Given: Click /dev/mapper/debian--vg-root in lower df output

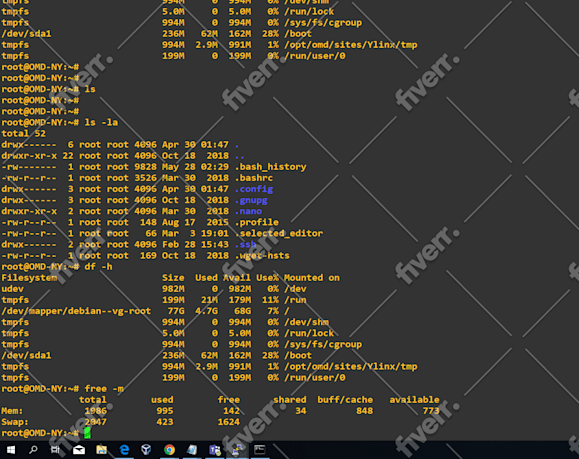Looking at the screenshot, I should (x=76, y=311).
